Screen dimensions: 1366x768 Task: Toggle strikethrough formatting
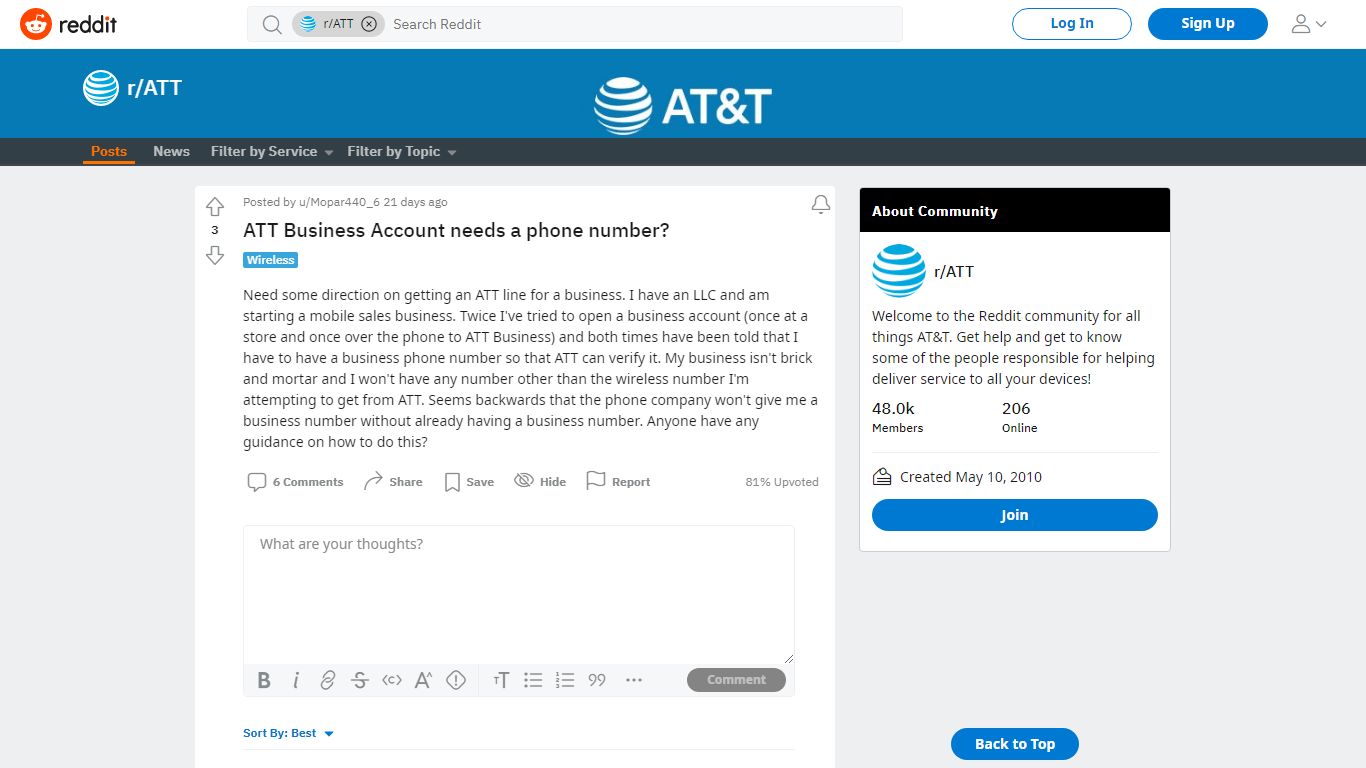coord(360,680)
